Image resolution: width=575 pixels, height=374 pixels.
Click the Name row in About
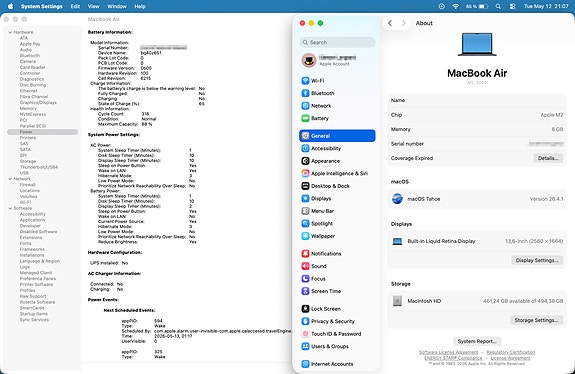[x=477, y=100]
